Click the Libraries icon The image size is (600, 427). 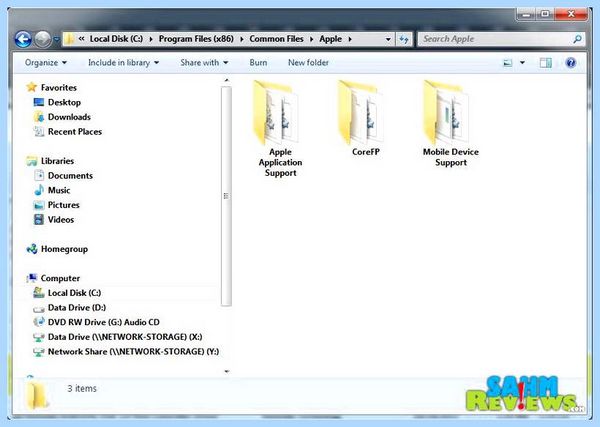(x=32, y=161)
